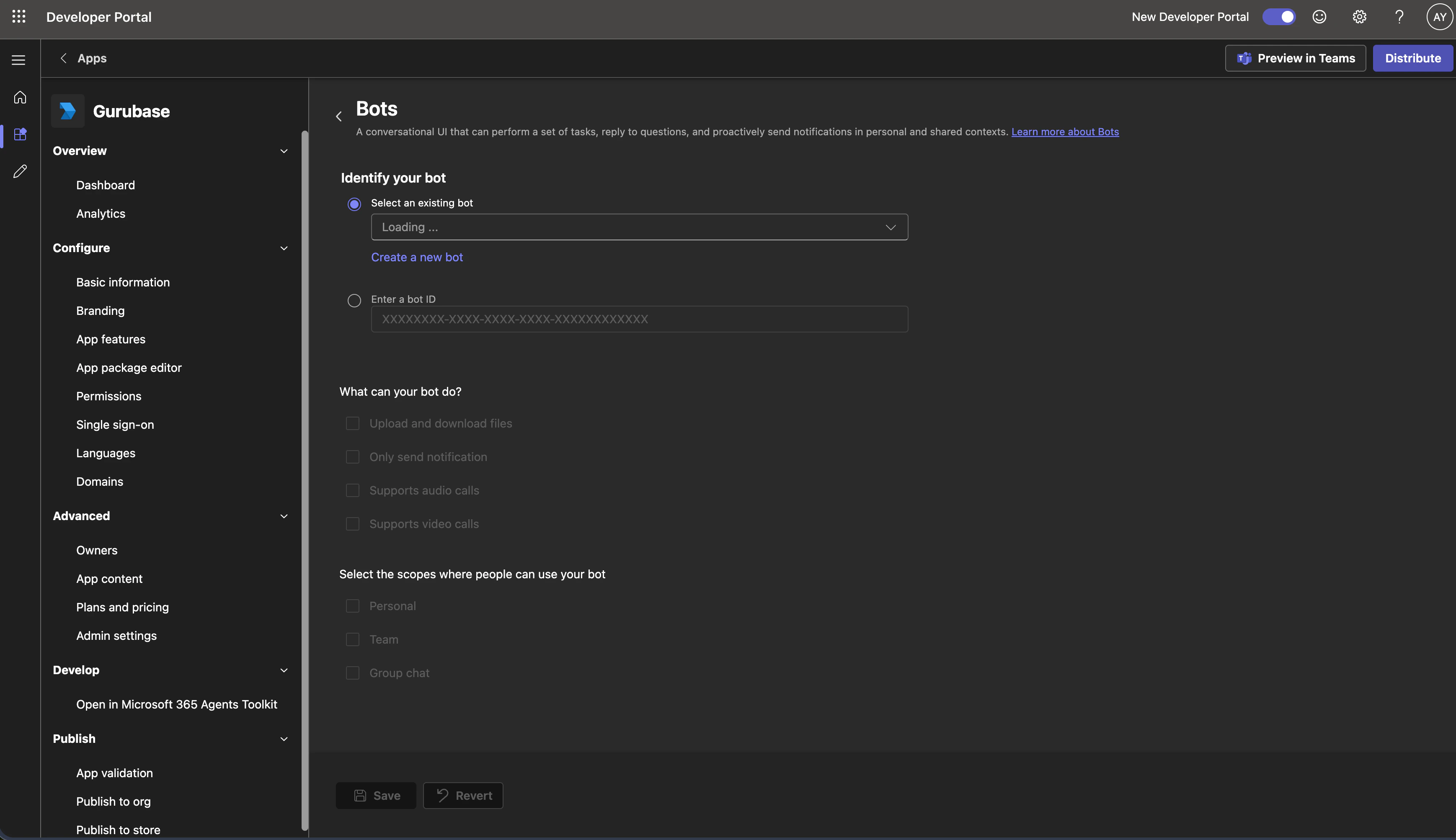Image resolution: width=1456 pixels, height=840 pixels.
Task: Enable 'Supports video calls' checkbox
Action: tap(353, 524)
